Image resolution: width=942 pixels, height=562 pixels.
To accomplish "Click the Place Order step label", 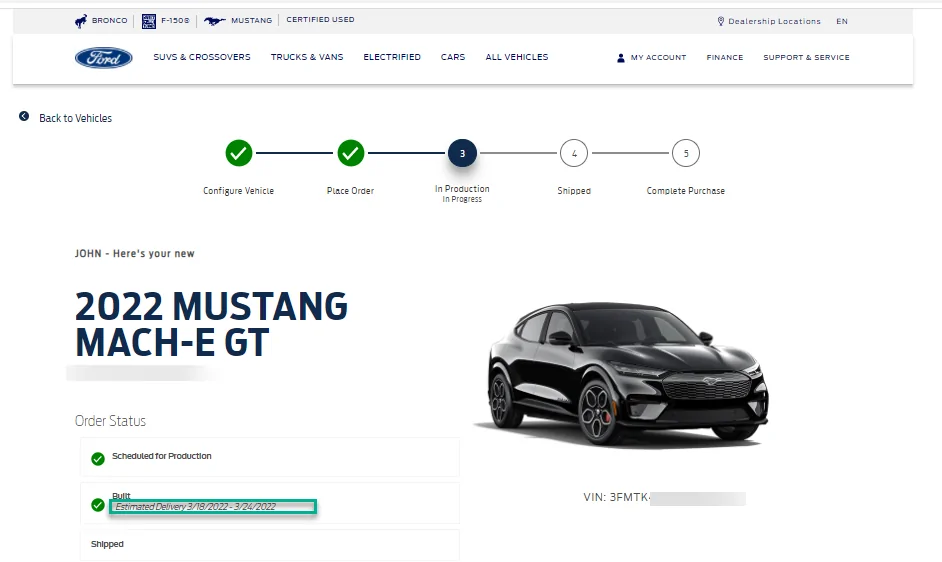I will coord(350,191).
